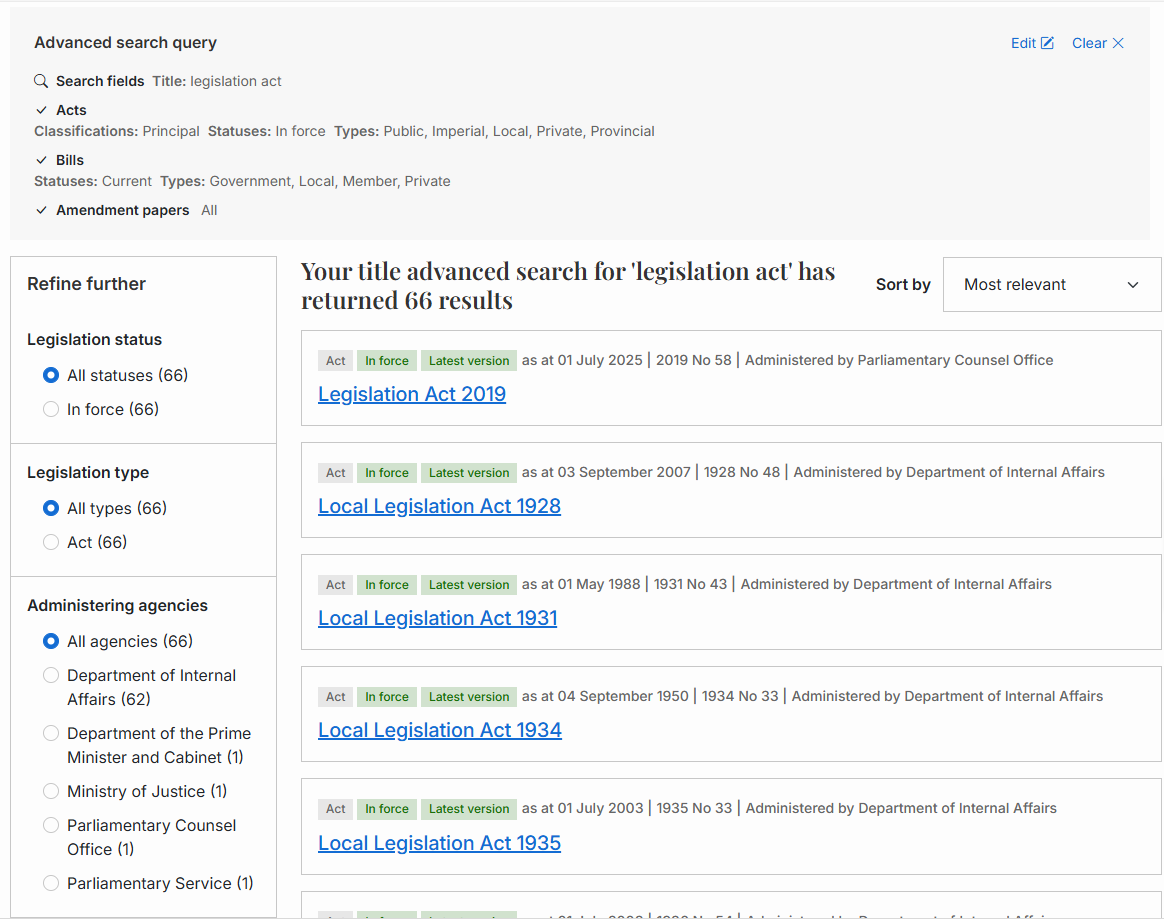Filter by Department of Internal Affairs agency
Image resolution: width=1164 pixels, height=919 pixels.
pyautogui.click(x=51, y=675)
